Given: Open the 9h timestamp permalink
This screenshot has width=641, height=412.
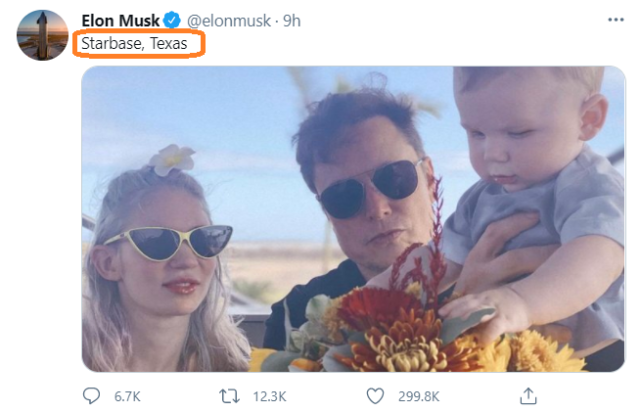Looking at the screenshot, I should [292, 21].
